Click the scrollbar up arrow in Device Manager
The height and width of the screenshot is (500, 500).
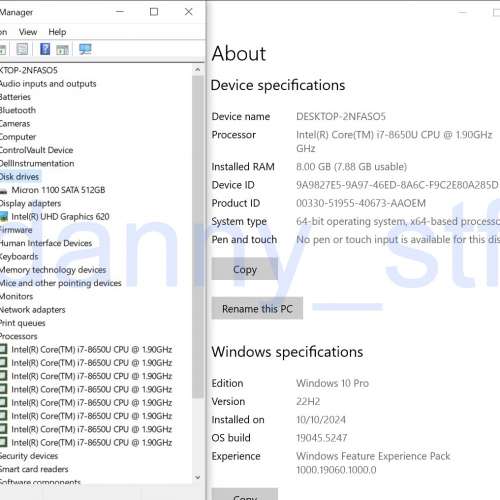(x=198, y=69)
